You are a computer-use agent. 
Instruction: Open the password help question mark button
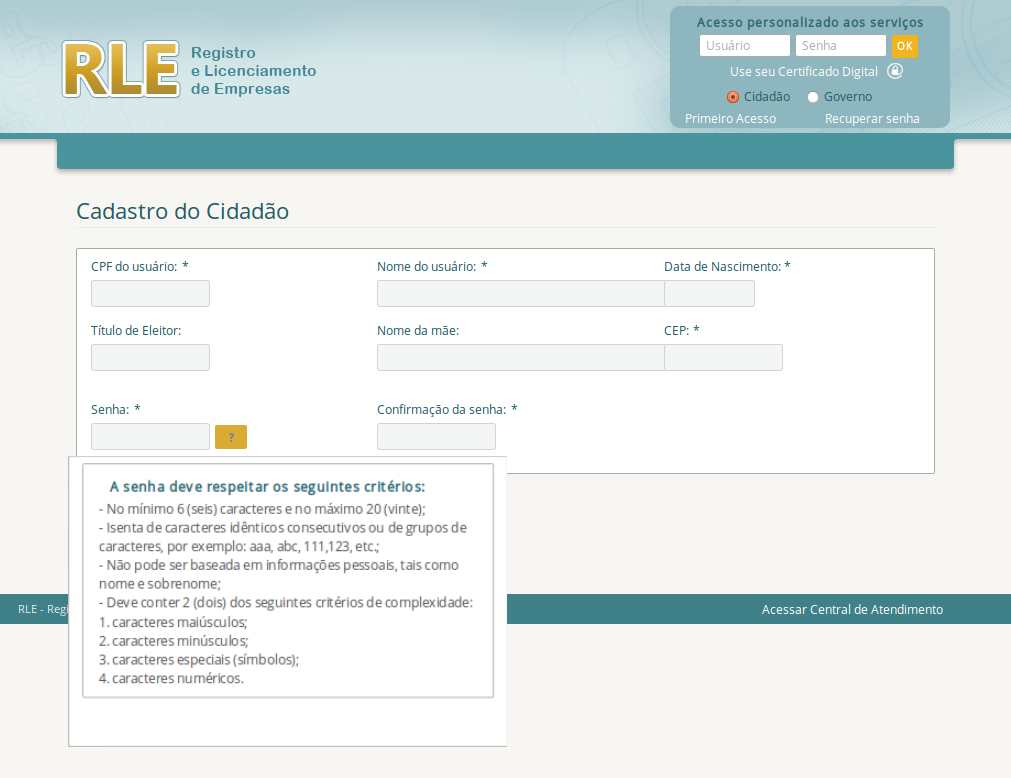(x=231, y=437)
